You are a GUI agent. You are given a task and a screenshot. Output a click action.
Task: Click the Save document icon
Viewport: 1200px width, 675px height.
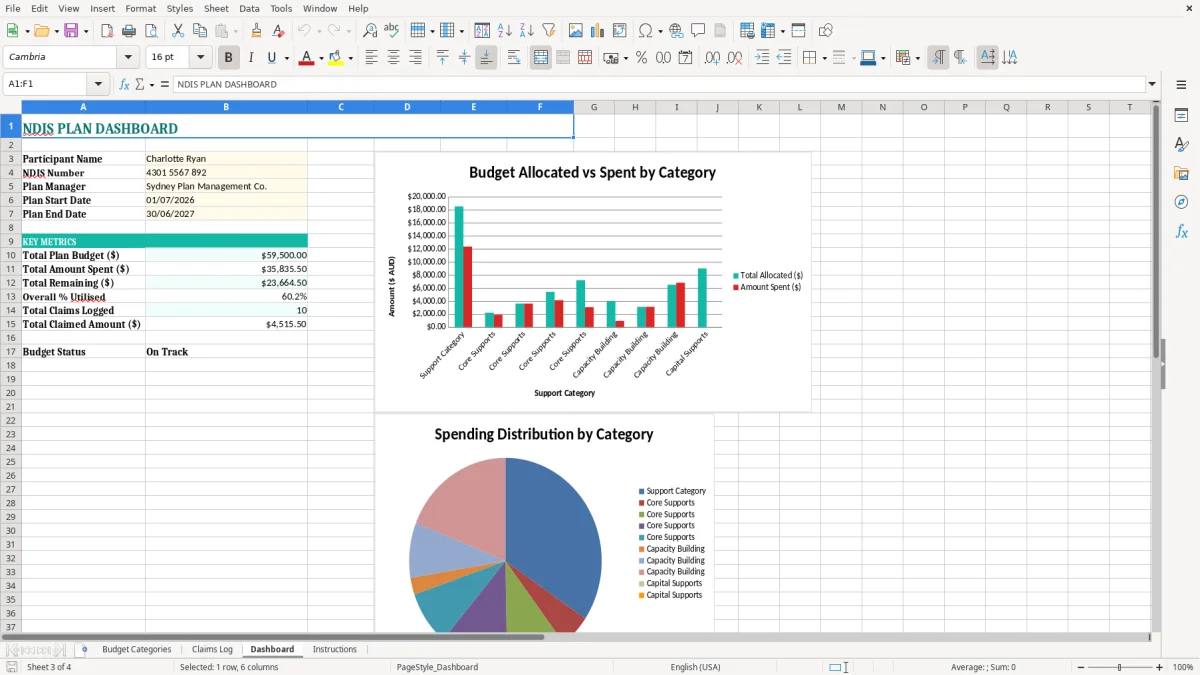click(71, 31)
